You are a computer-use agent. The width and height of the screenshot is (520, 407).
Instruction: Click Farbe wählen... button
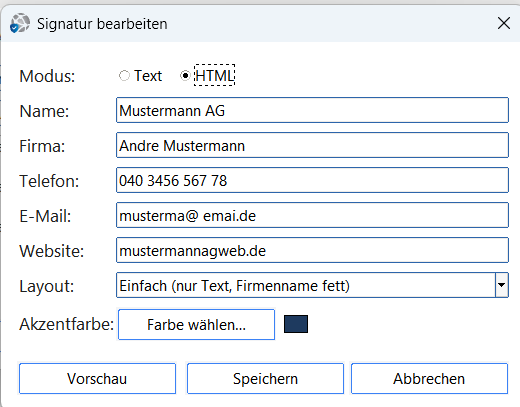[x=196, y=325]
